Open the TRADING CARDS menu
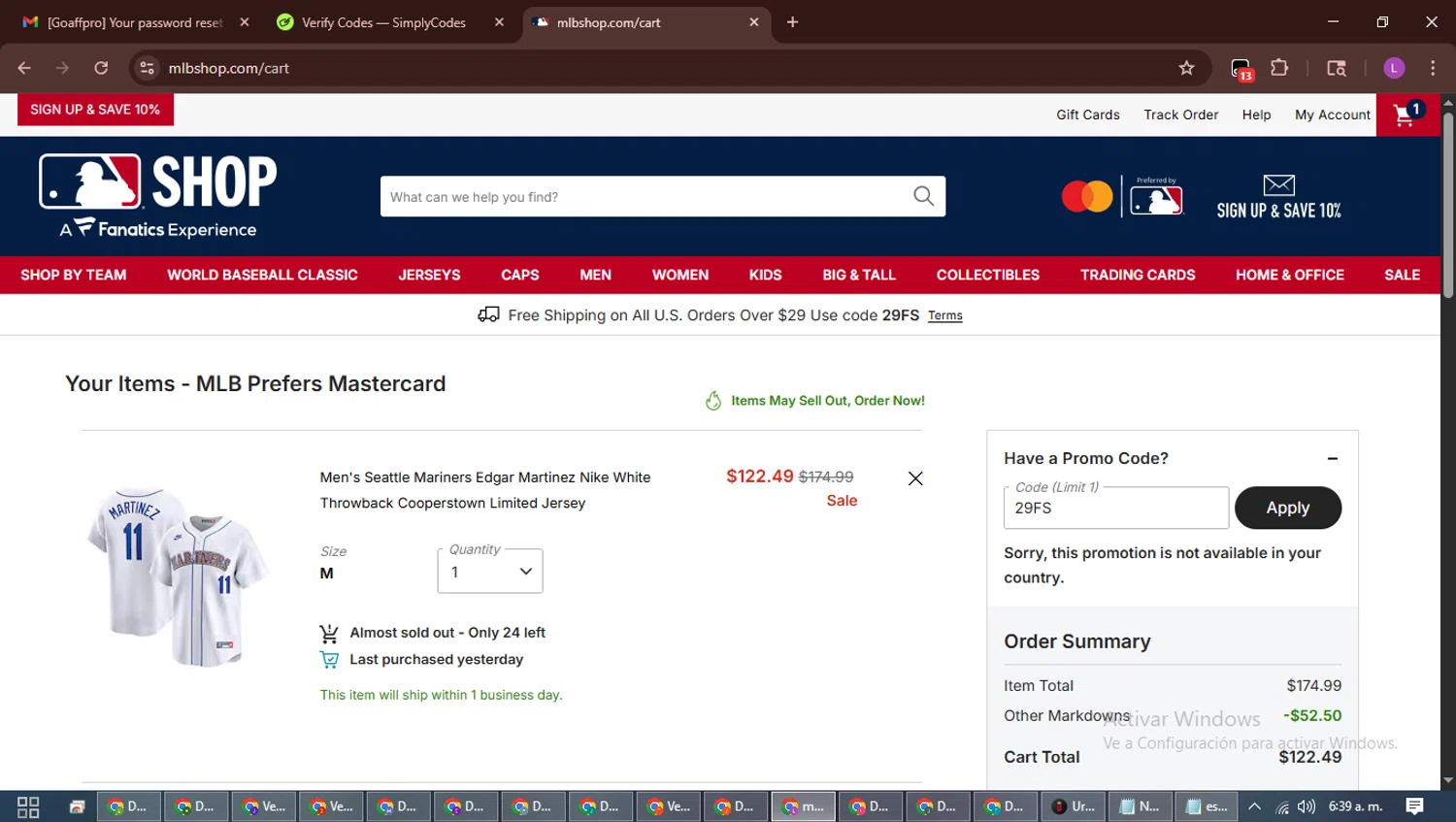The image size is (1456, 822). [x=1138, y=275]
